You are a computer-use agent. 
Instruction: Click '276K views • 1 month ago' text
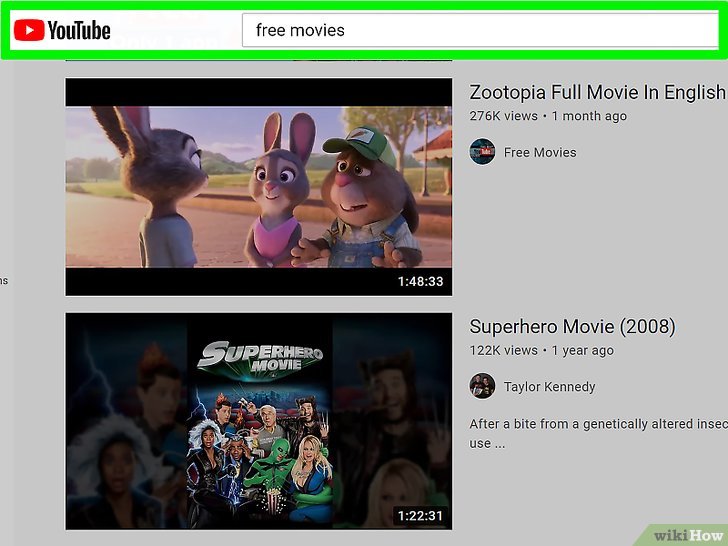(x=548, y=116)
